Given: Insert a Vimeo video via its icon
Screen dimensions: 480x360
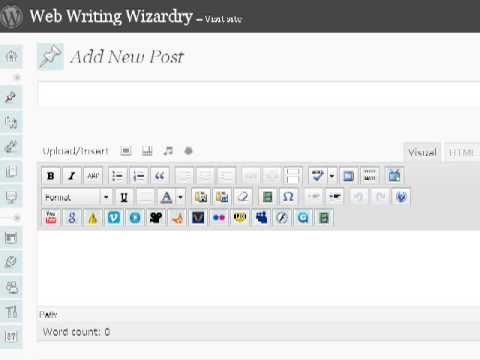Looking at the screenshot, I should click(x=114, y=218).
